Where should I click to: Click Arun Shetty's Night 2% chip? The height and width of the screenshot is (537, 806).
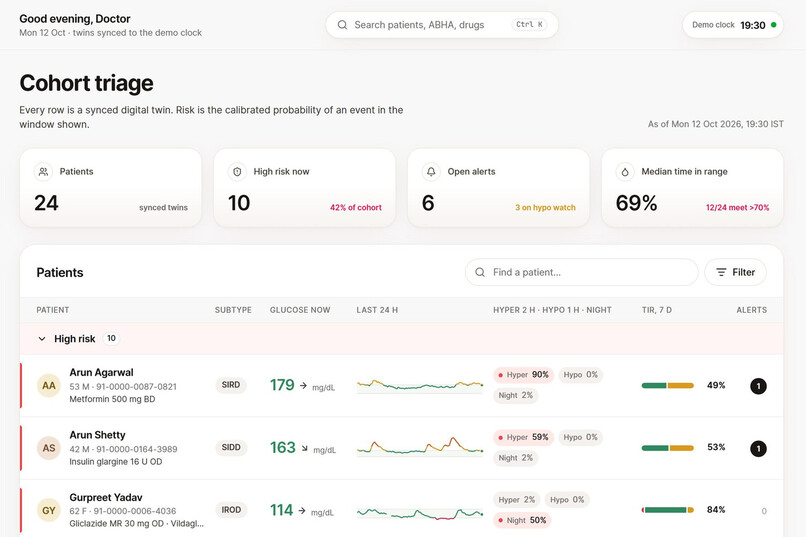[516, 458]
